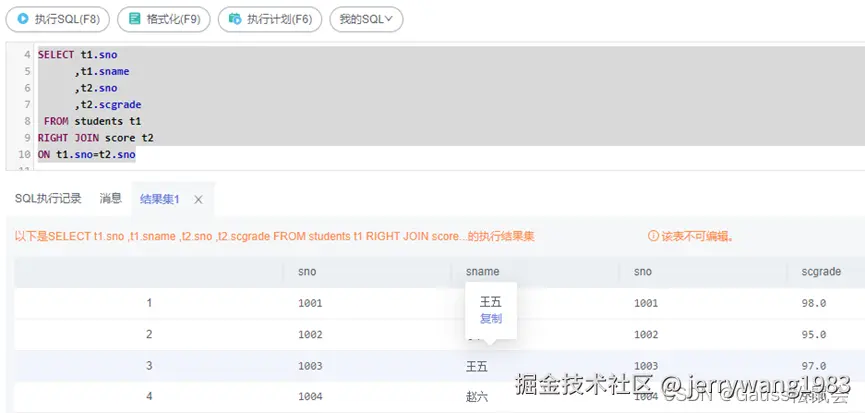Click the FROM students t1 line

pos(93,121)
